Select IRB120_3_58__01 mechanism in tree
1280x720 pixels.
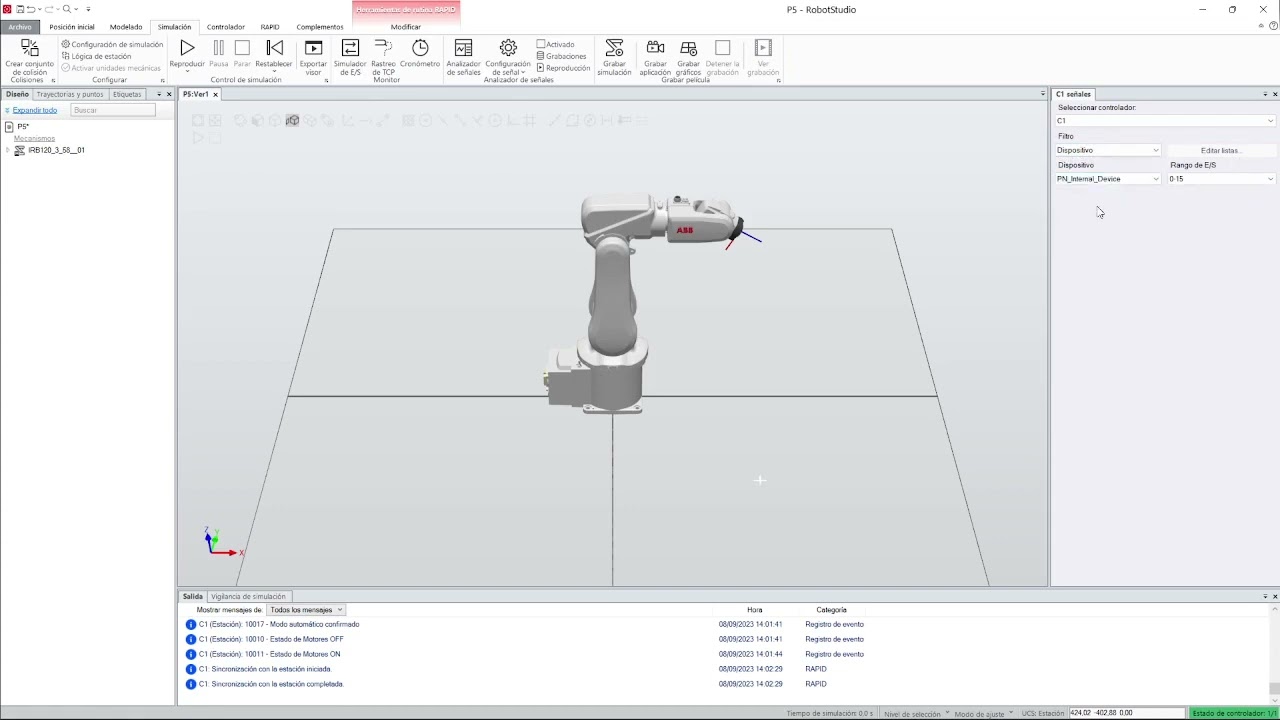(56, 150)
